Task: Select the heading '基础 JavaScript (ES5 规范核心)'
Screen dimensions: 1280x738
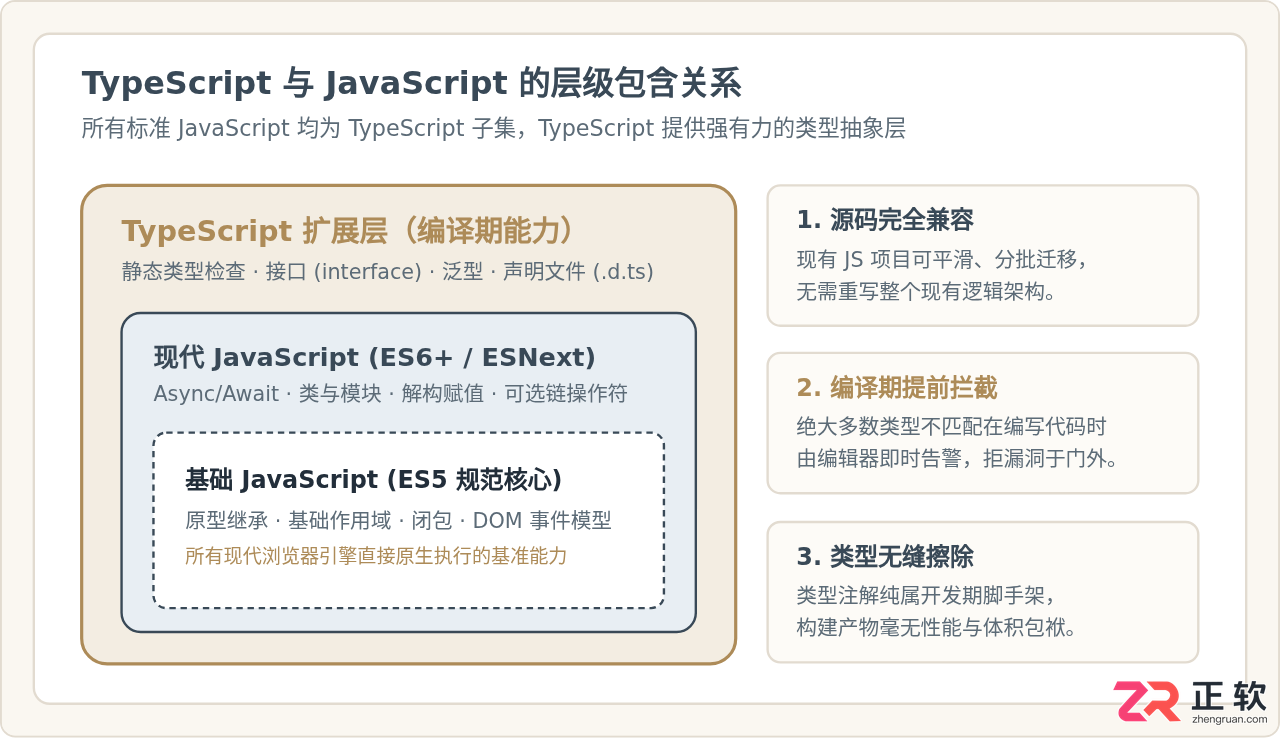Action: point(373,480)
